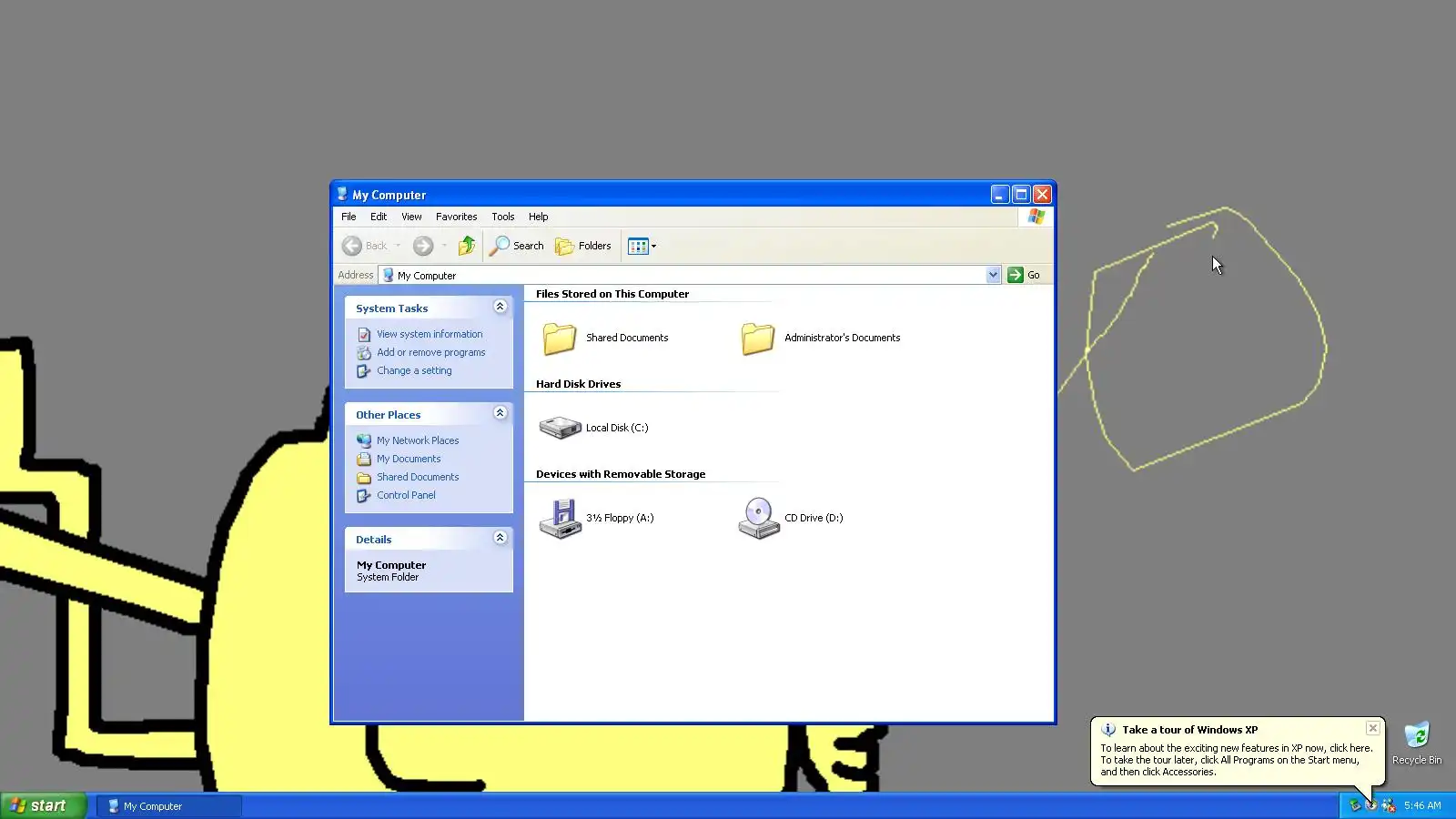Open the Views dropdown arrow
Image resolution: width=1456 pixels, height=819 pixels.
[x=653, y=246]
